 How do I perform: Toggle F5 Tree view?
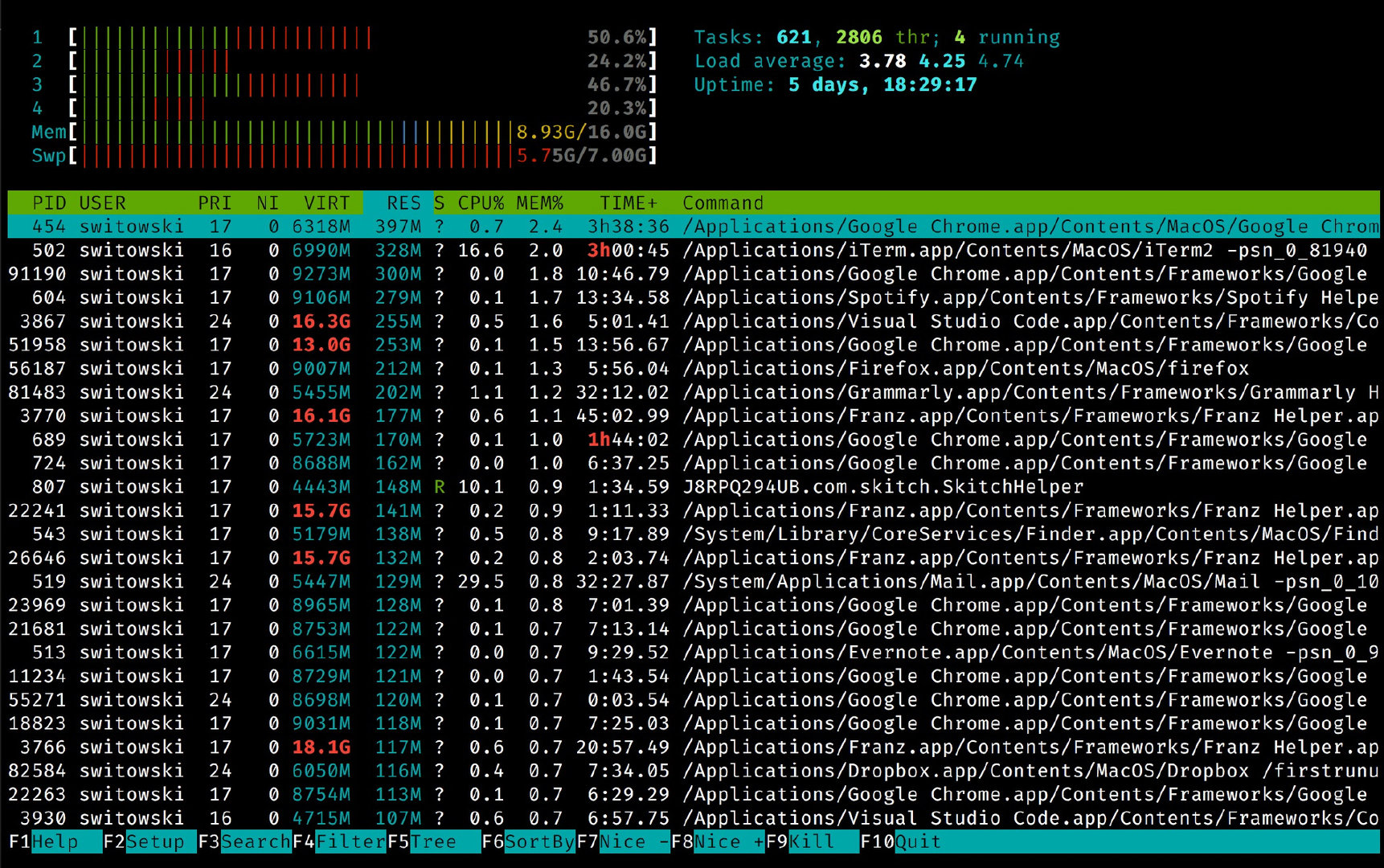coord(432,841)
